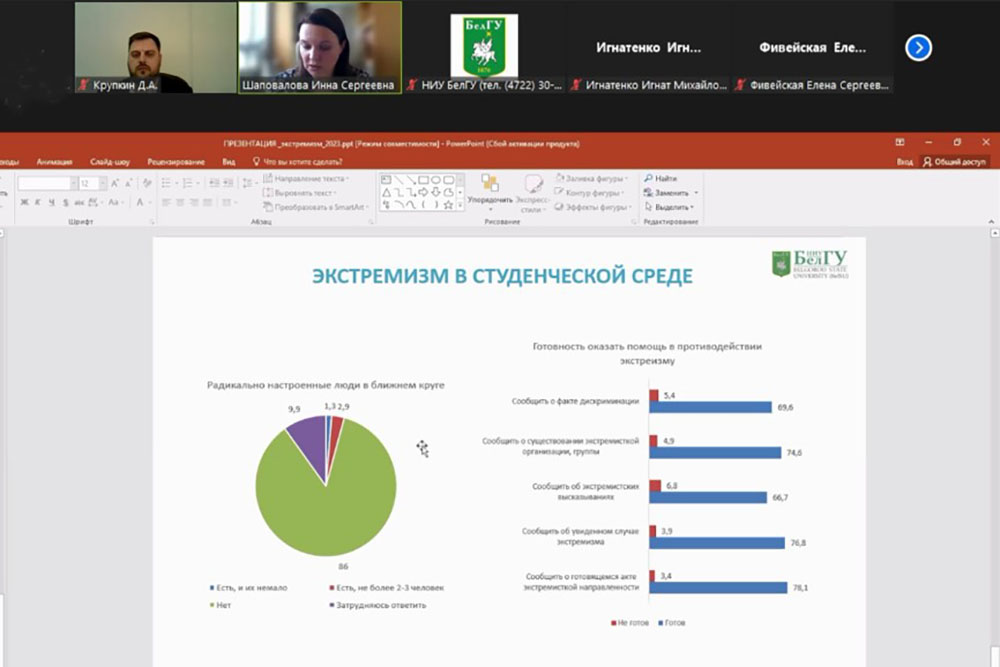Open the Animation (Анимация) ribbon tab
Viewport: 1000px width, 667px height.
[54, 161]
